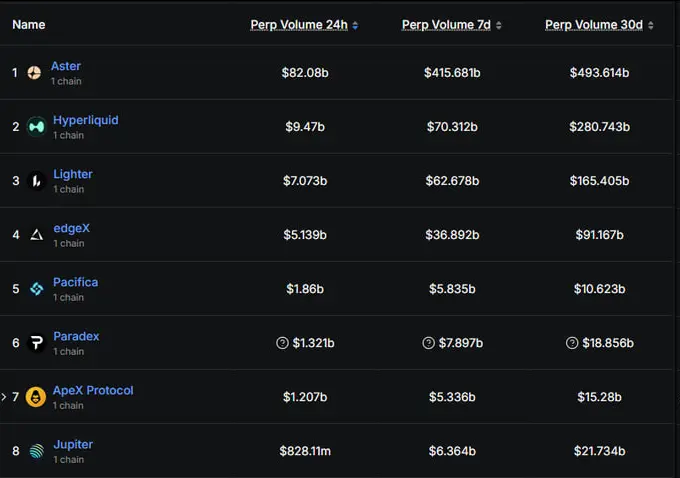The image size is (680, 478).
Task: Click the edgeX triangle logo icon
Action: [36, 235]
